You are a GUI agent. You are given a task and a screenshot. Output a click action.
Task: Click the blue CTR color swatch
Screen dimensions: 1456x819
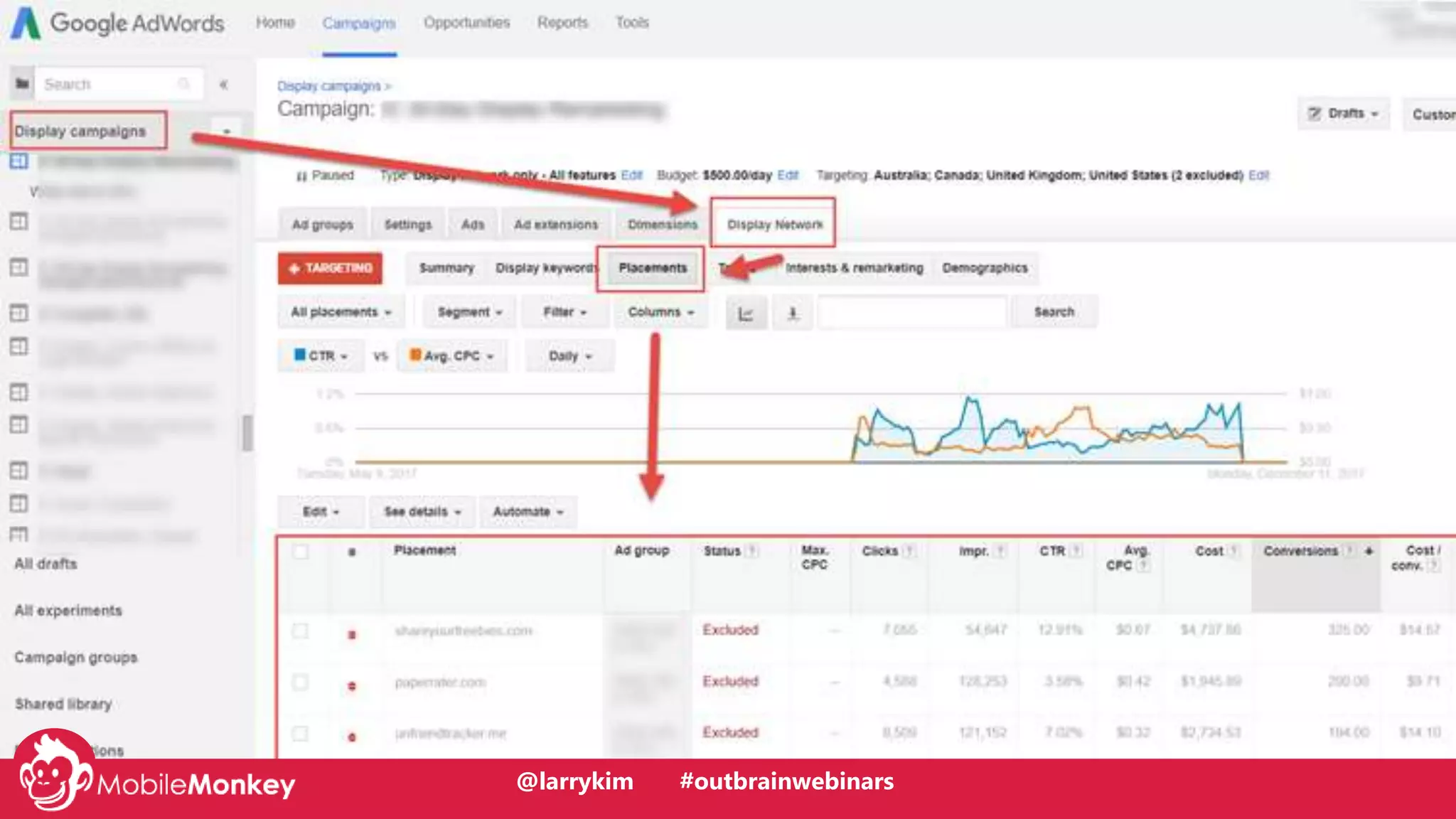point(299,354)
